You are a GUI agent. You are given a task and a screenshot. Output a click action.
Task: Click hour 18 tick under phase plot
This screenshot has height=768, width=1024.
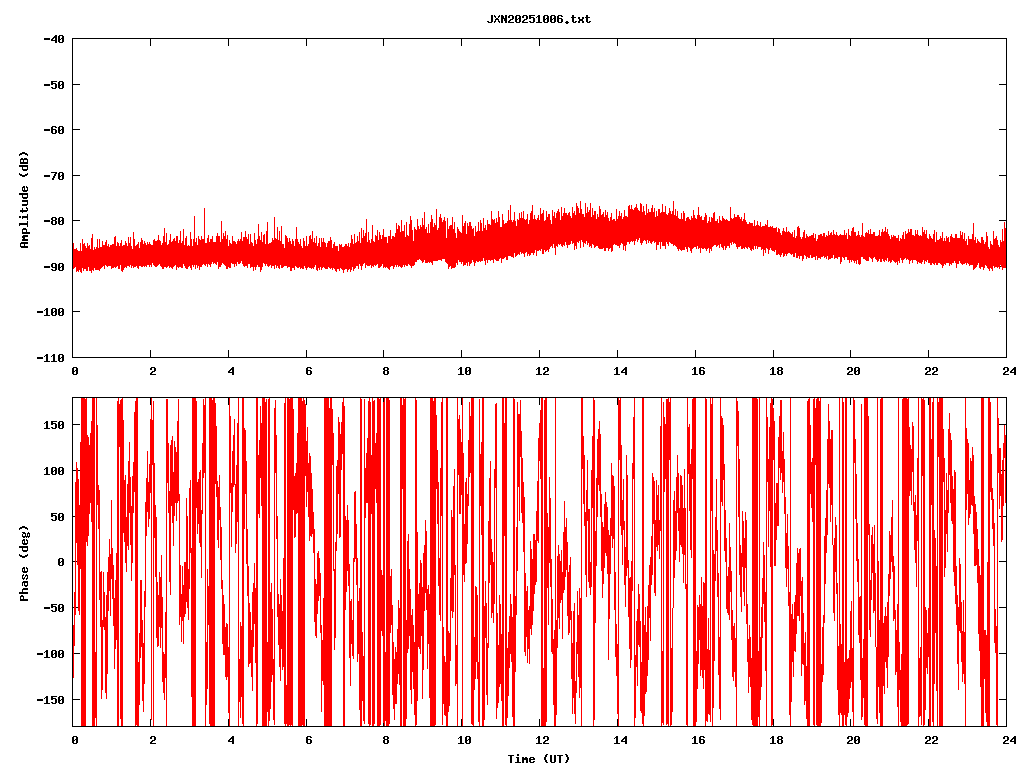[x=774, y=740]
